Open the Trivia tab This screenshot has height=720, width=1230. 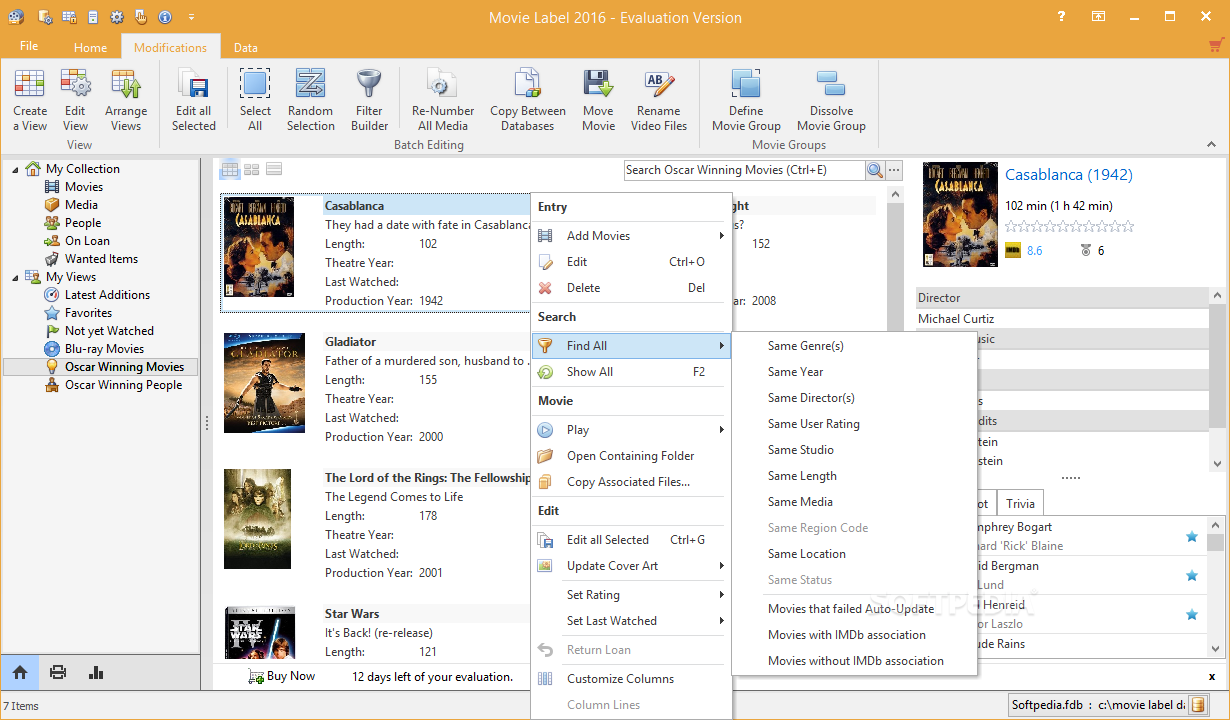coord(1020,504)
